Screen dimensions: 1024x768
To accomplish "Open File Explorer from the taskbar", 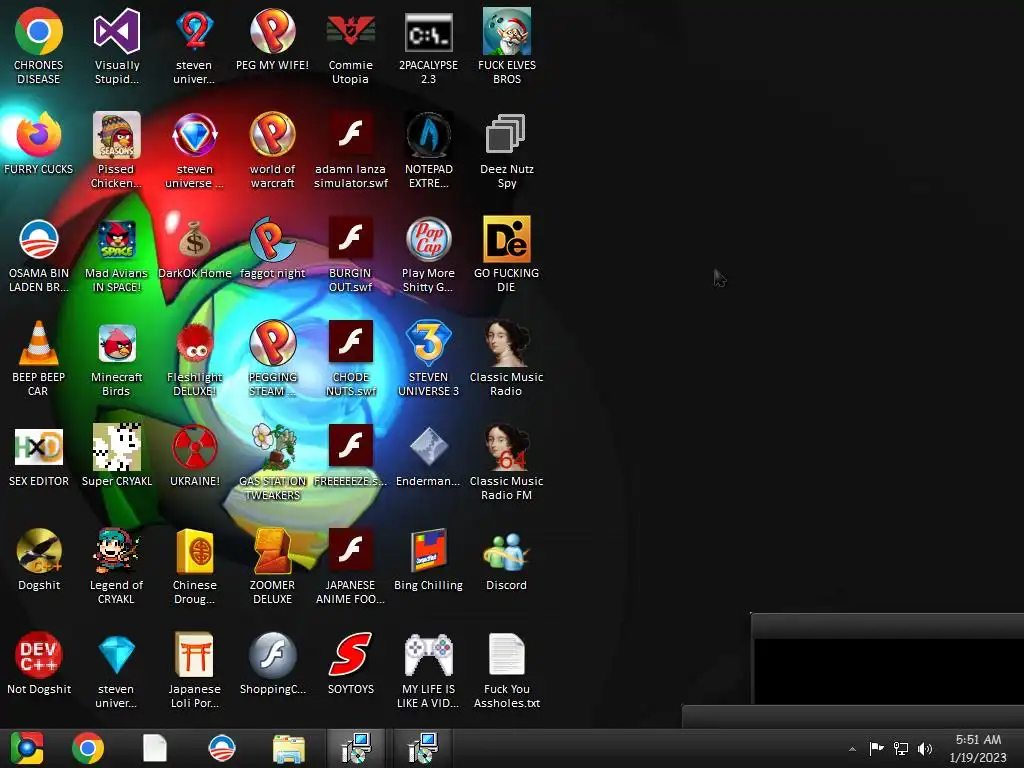I will coord(289,750).
